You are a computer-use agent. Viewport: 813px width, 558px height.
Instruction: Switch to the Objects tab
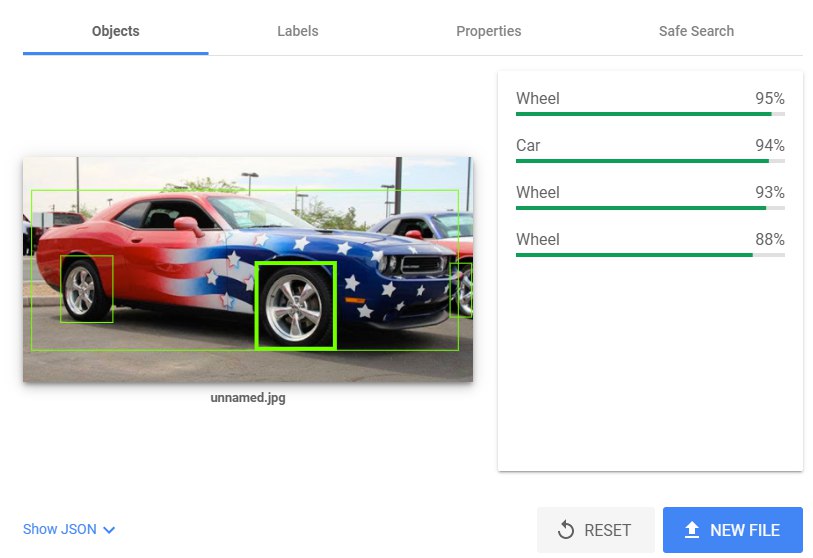[115, 31]
